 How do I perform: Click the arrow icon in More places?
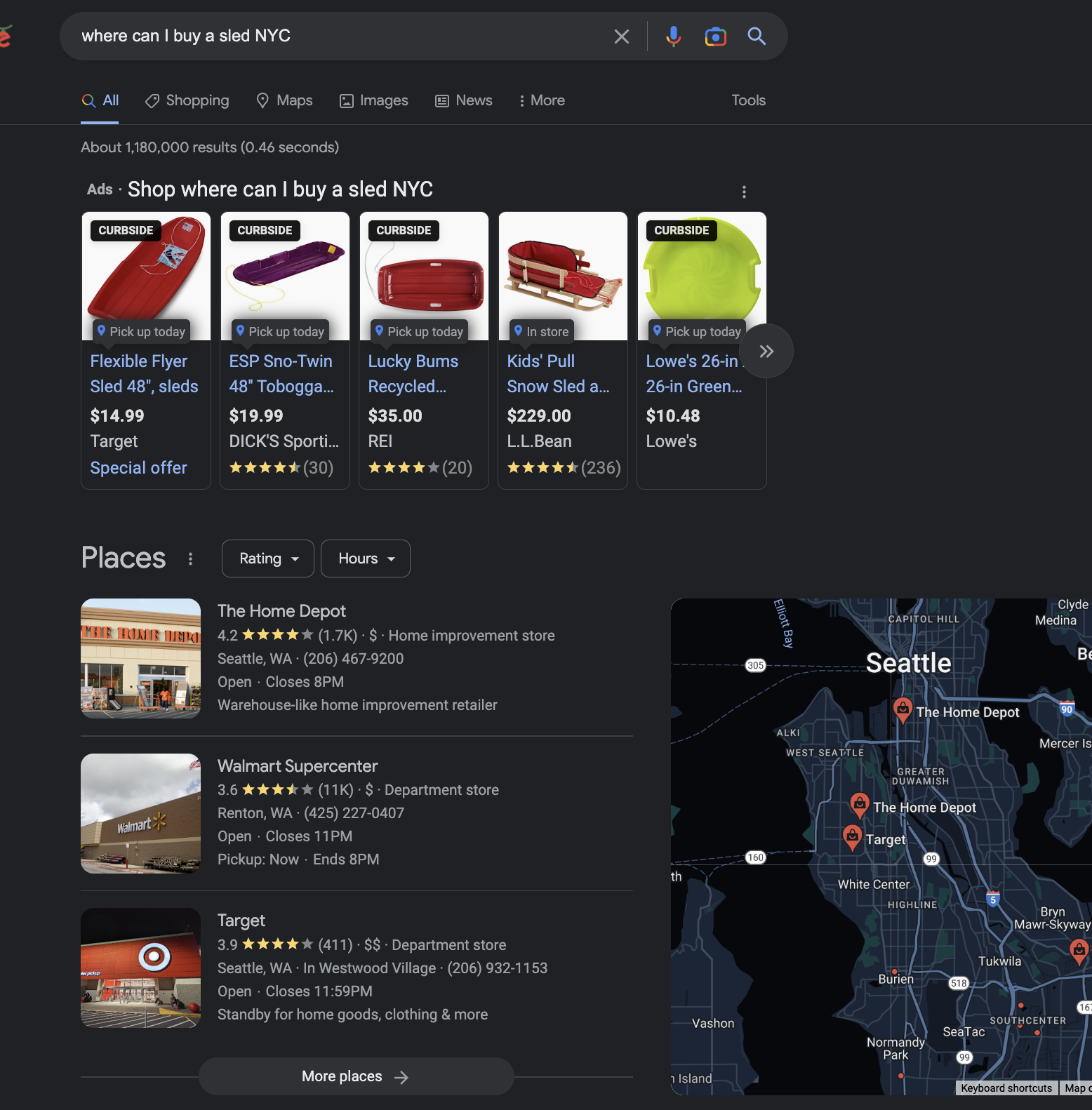tap(401, 1077)
